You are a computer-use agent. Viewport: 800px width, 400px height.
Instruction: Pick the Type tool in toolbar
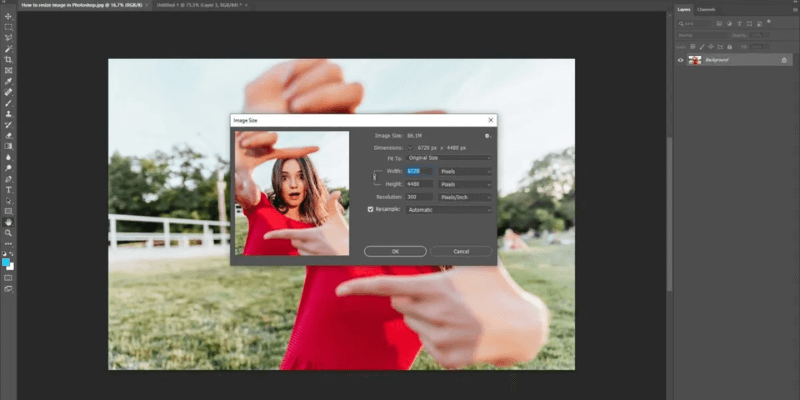[x=8, y=189]
